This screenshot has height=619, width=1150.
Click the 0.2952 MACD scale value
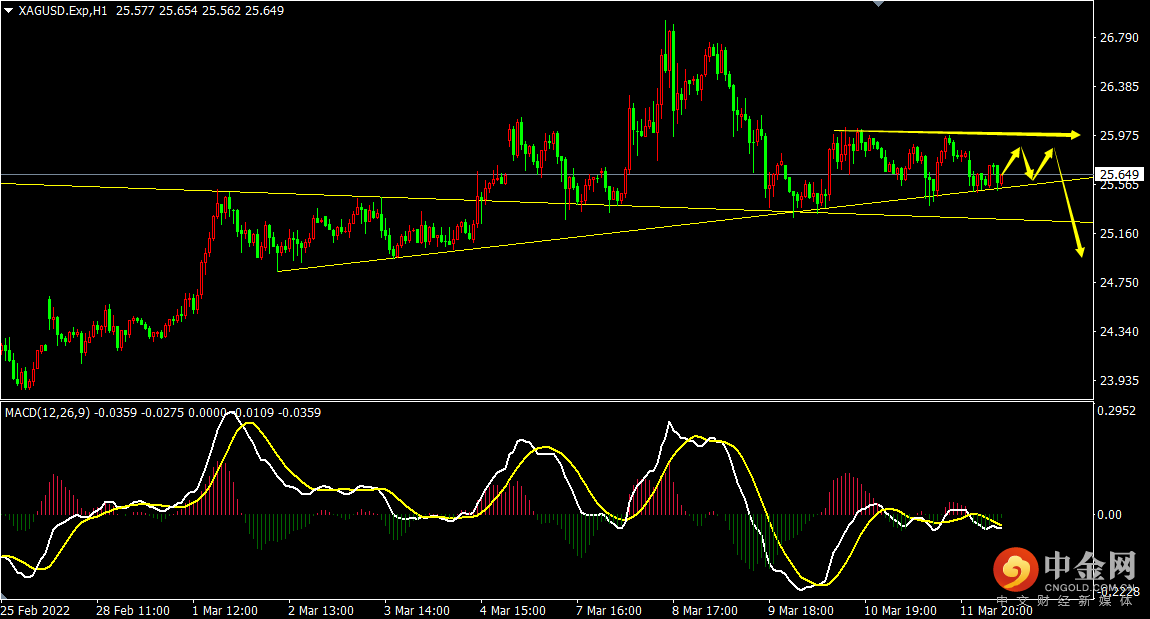pyautogui.click(x=1116, y=411)
